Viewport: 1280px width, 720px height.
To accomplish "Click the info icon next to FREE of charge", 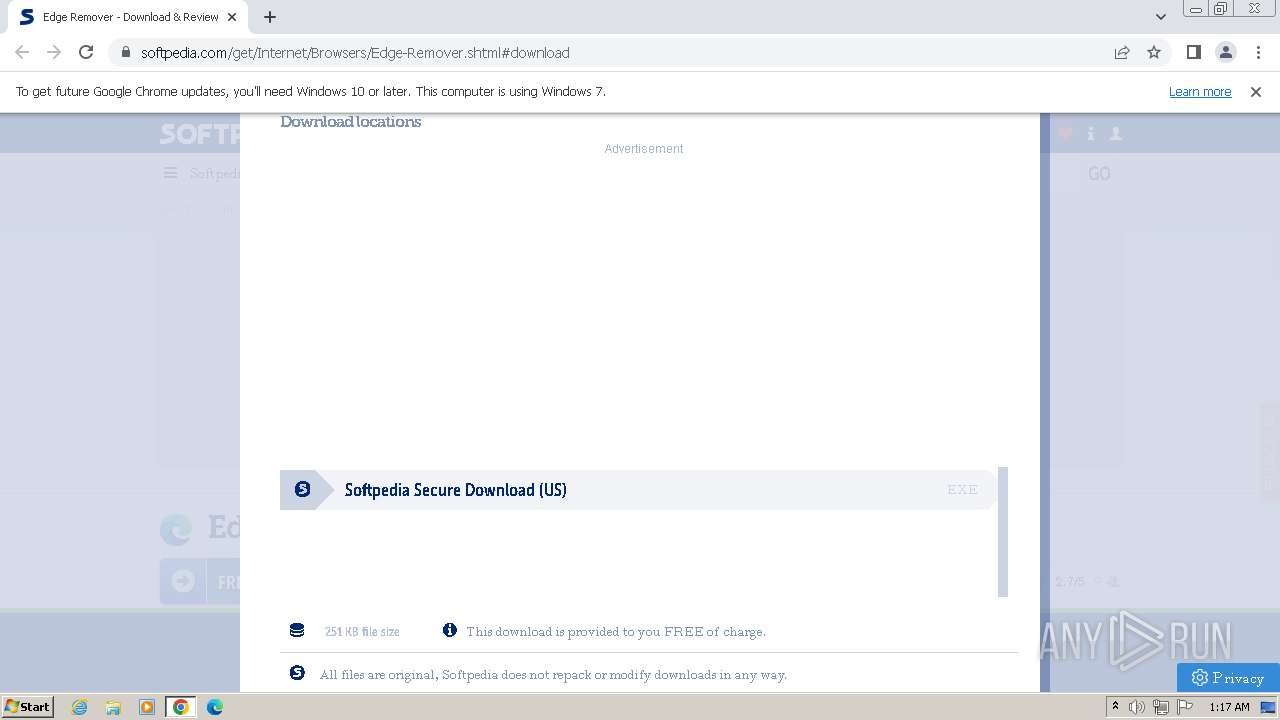I will point(450,631).
